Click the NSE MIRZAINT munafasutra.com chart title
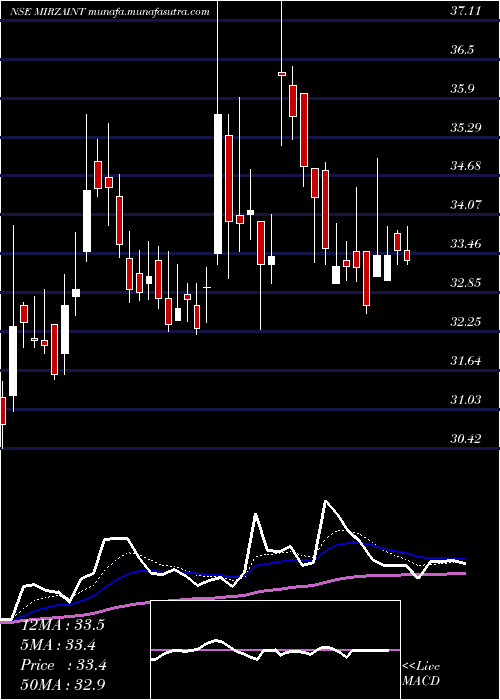500x700 pixels. click(x=110, y=12)
